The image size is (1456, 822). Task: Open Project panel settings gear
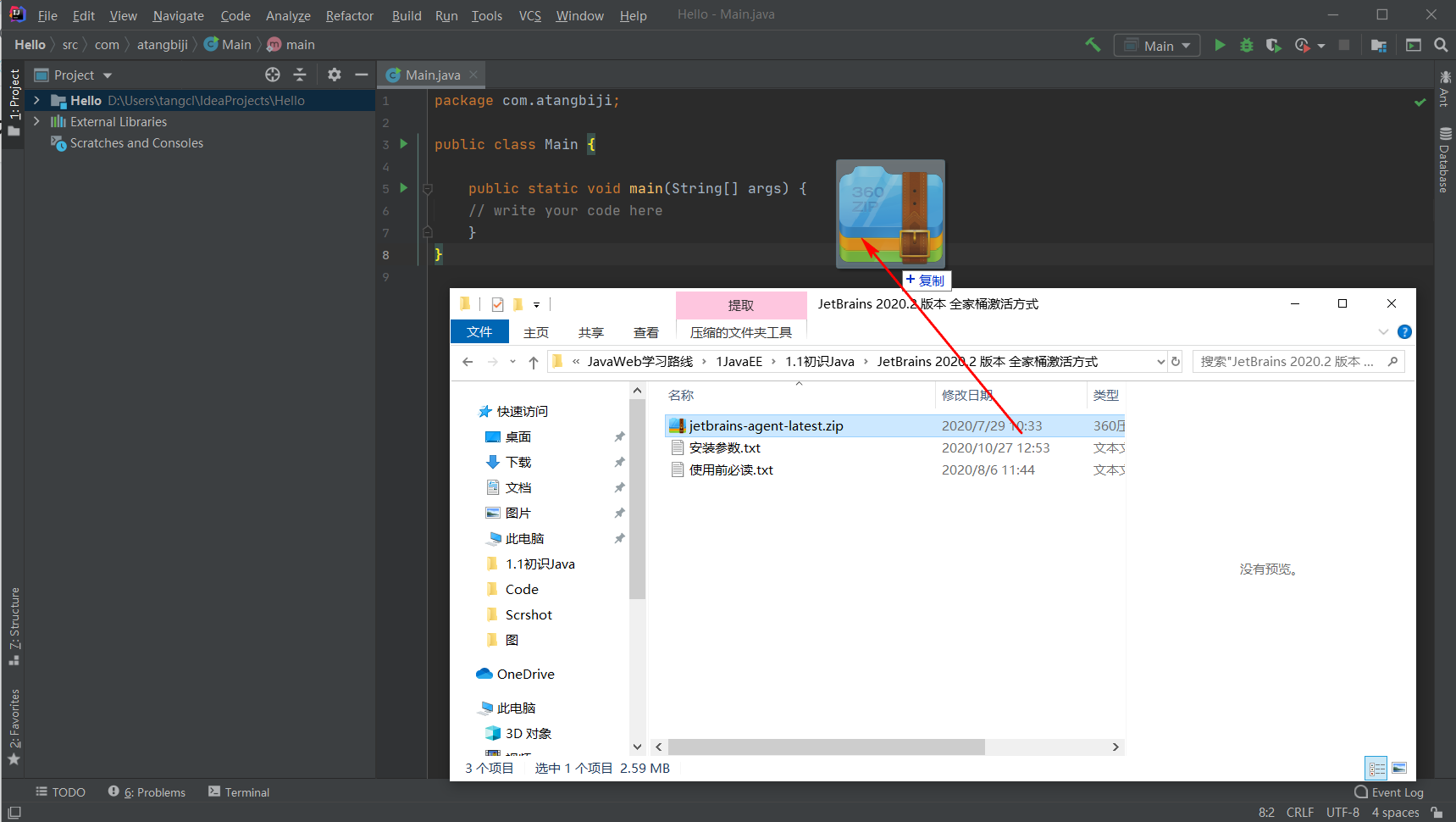(x=334, y=75)
